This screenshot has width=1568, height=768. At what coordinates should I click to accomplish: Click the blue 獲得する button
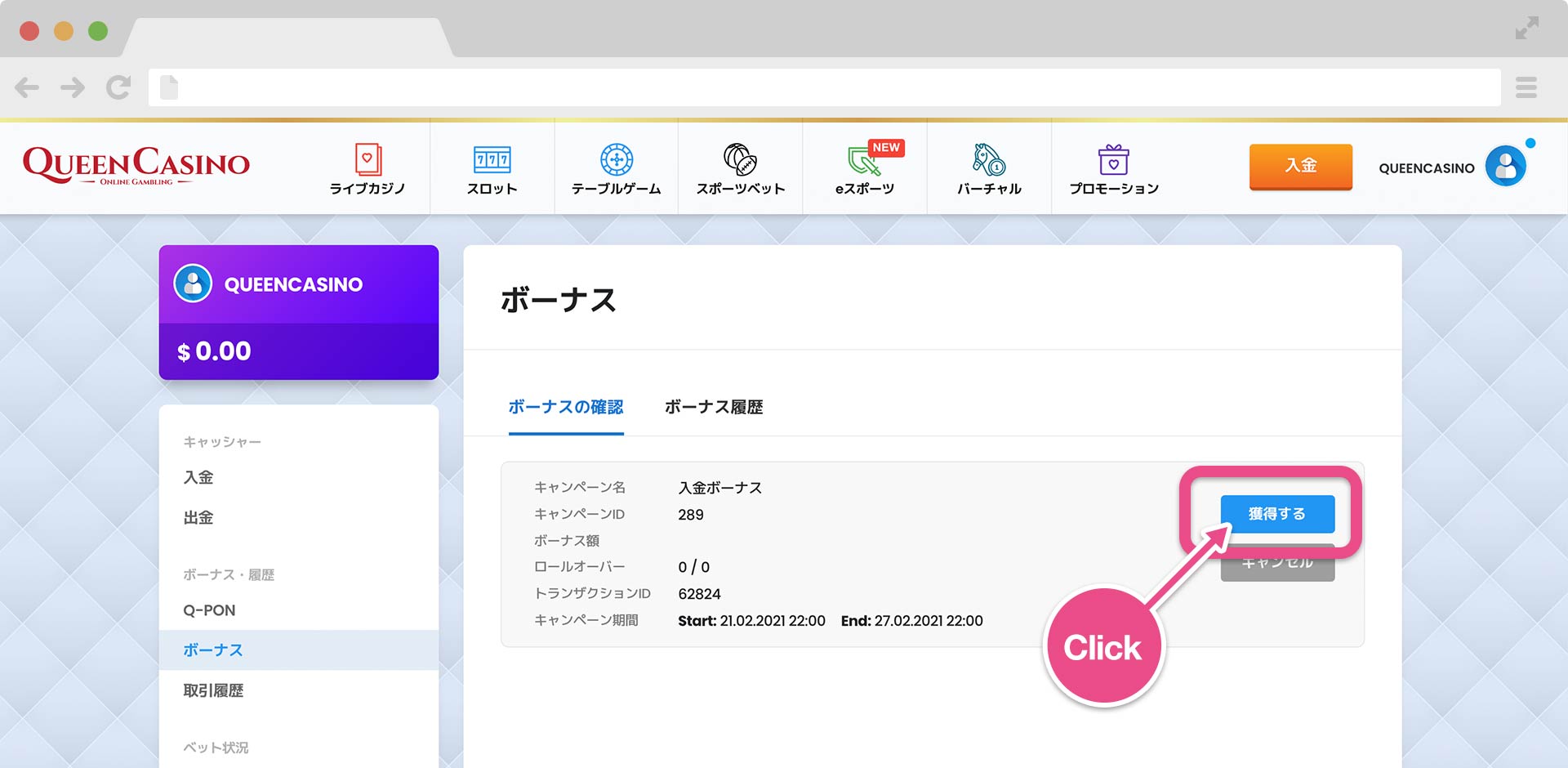point(1277,514)
